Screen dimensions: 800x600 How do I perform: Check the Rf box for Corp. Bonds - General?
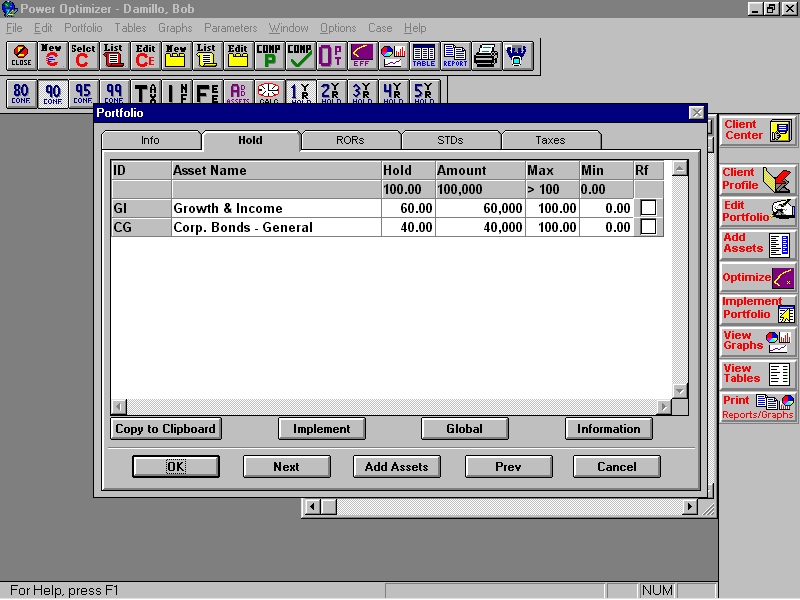click(646, 227)
